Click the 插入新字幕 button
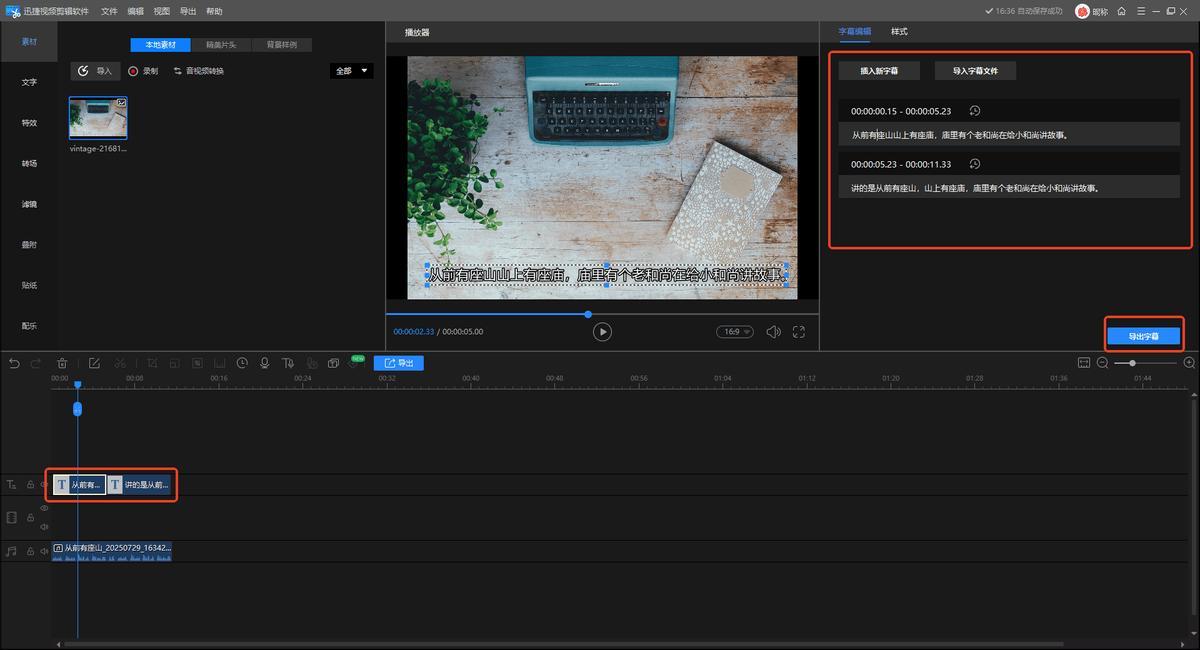Image resolution: width=1200 pixels, height=650 pixels. (879, 71)
